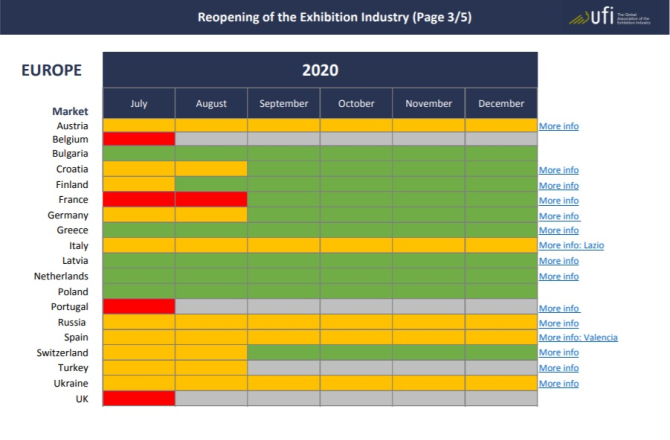Open France's More info link

click(558, 200)
